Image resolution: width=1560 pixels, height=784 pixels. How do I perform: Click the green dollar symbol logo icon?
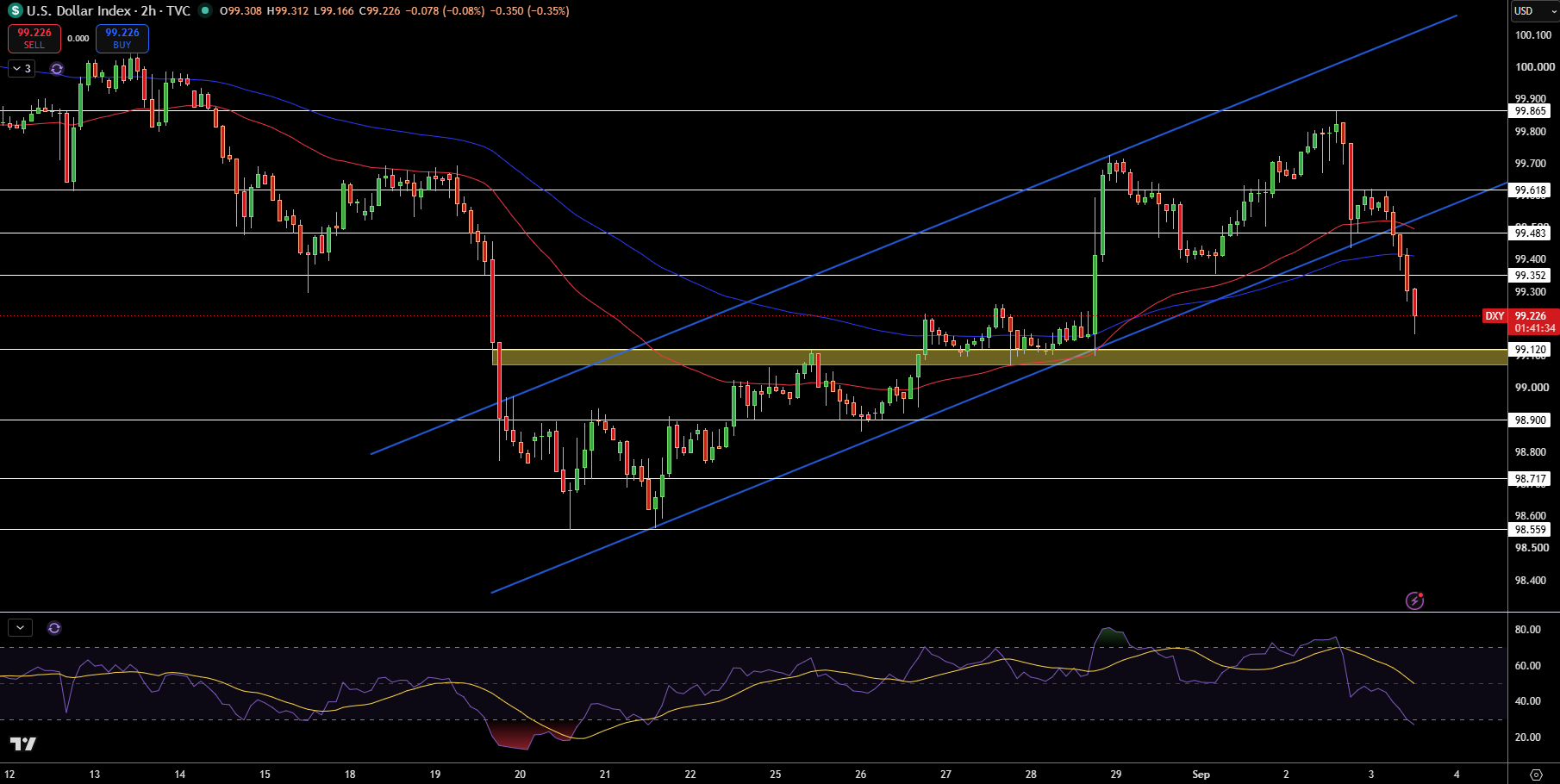[15, 11]
